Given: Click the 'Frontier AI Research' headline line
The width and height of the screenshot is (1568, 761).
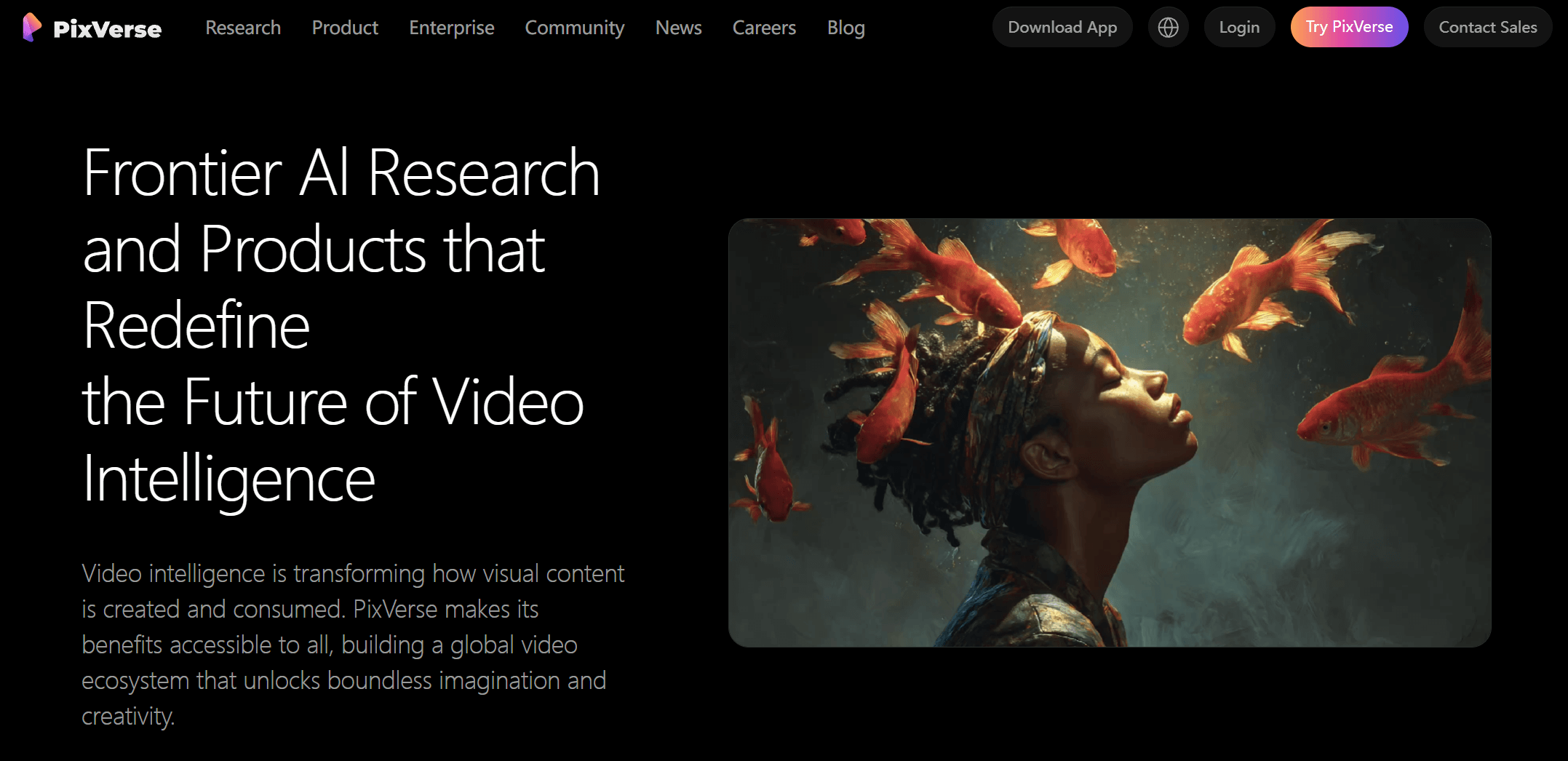Looking at the screenshot, I should point(341,173).
